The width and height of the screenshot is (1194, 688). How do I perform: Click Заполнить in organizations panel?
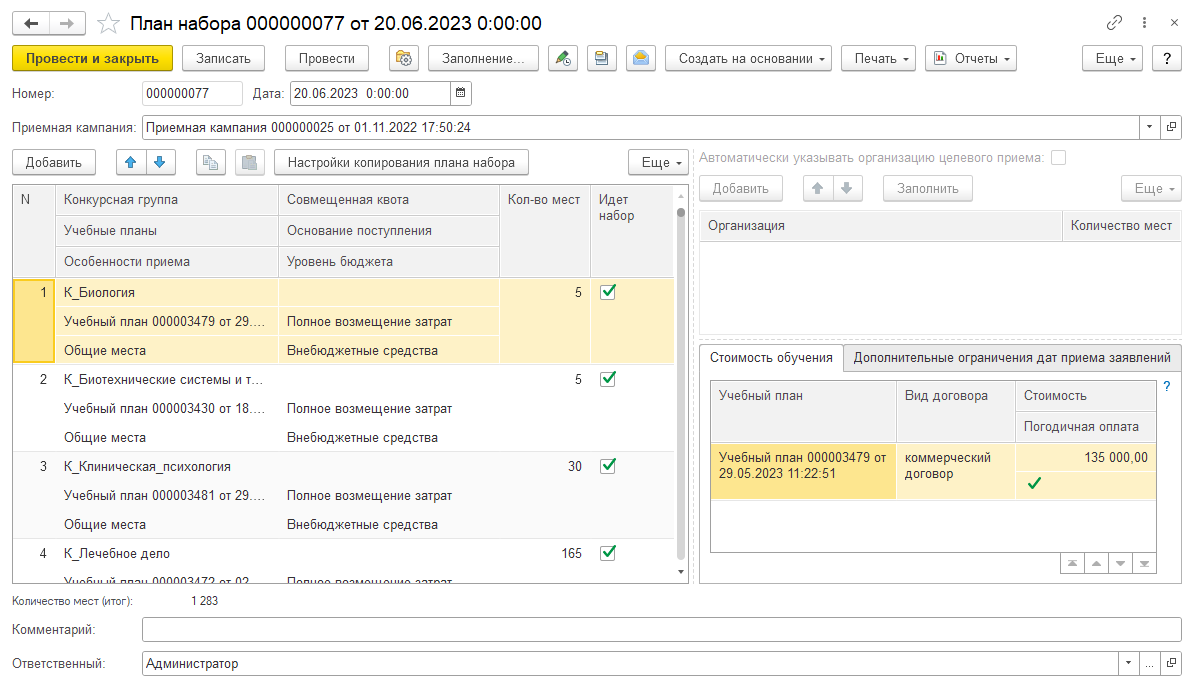tap(927, 188)
